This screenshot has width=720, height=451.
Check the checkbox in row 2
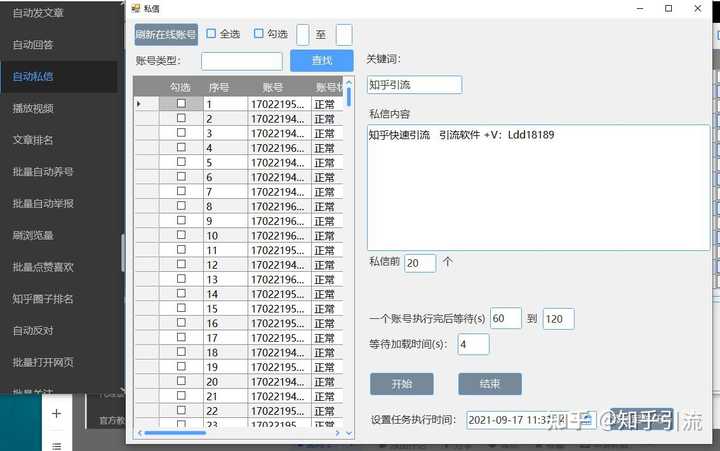coord(181,118)
